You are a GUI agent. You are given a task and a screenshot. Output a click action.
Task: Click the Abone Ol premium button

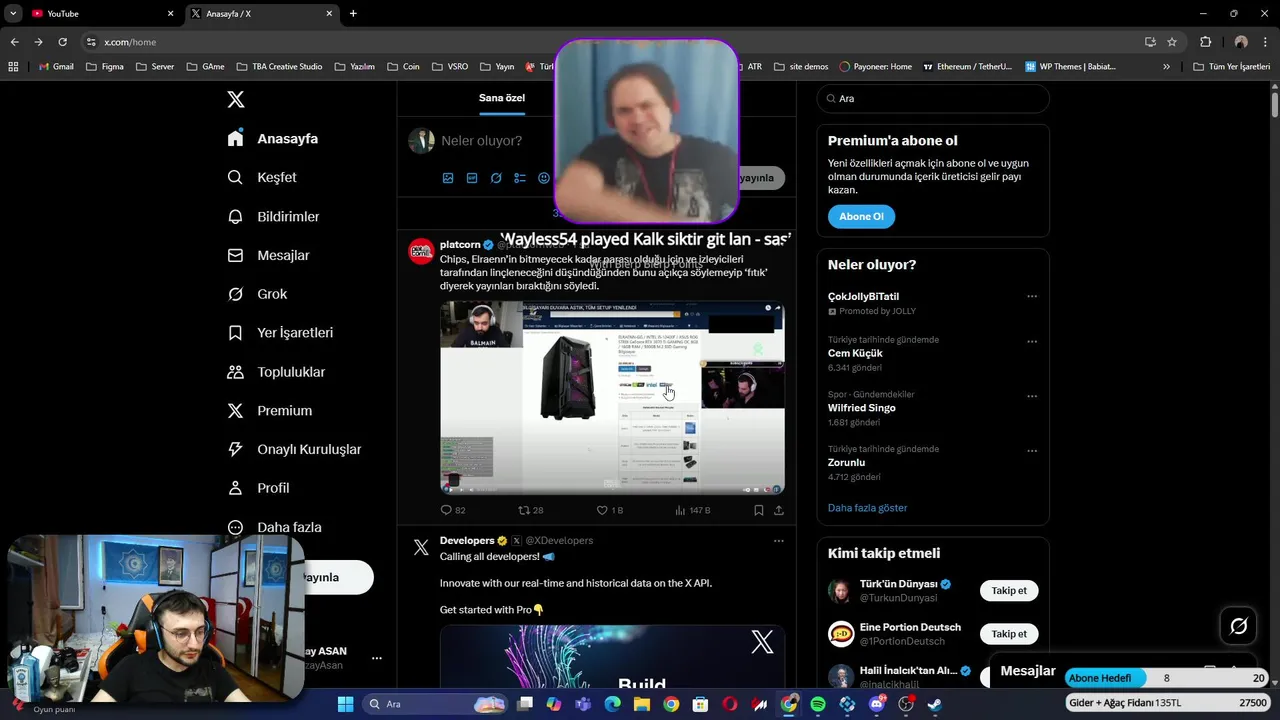pyautogui.click(x=861, y=216)
